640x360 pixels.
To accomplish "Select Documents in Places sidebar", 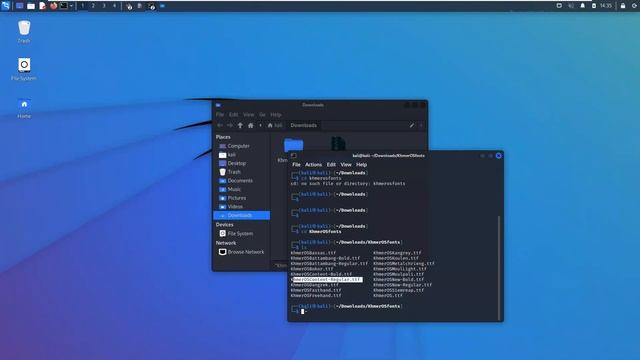I will click(x=242, y=180).
